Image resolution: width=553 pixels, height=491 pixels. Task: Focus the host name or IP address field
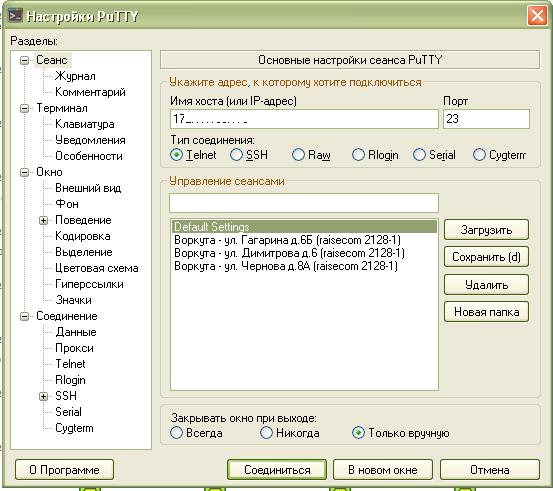pos(304,119)
